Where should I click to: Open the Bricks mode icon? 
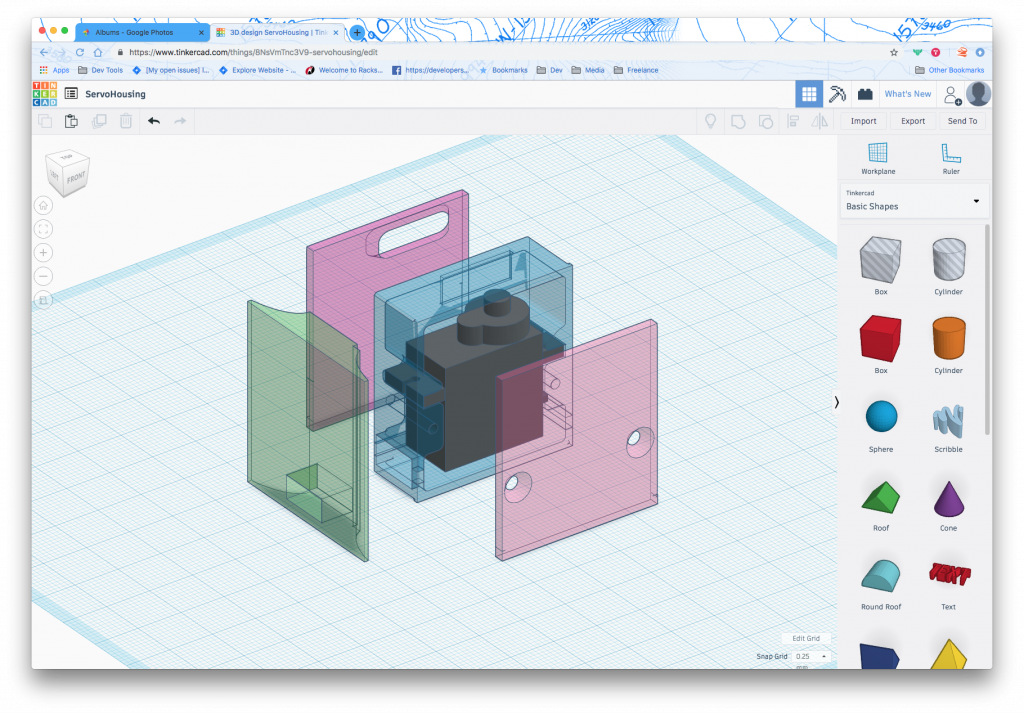865,94
